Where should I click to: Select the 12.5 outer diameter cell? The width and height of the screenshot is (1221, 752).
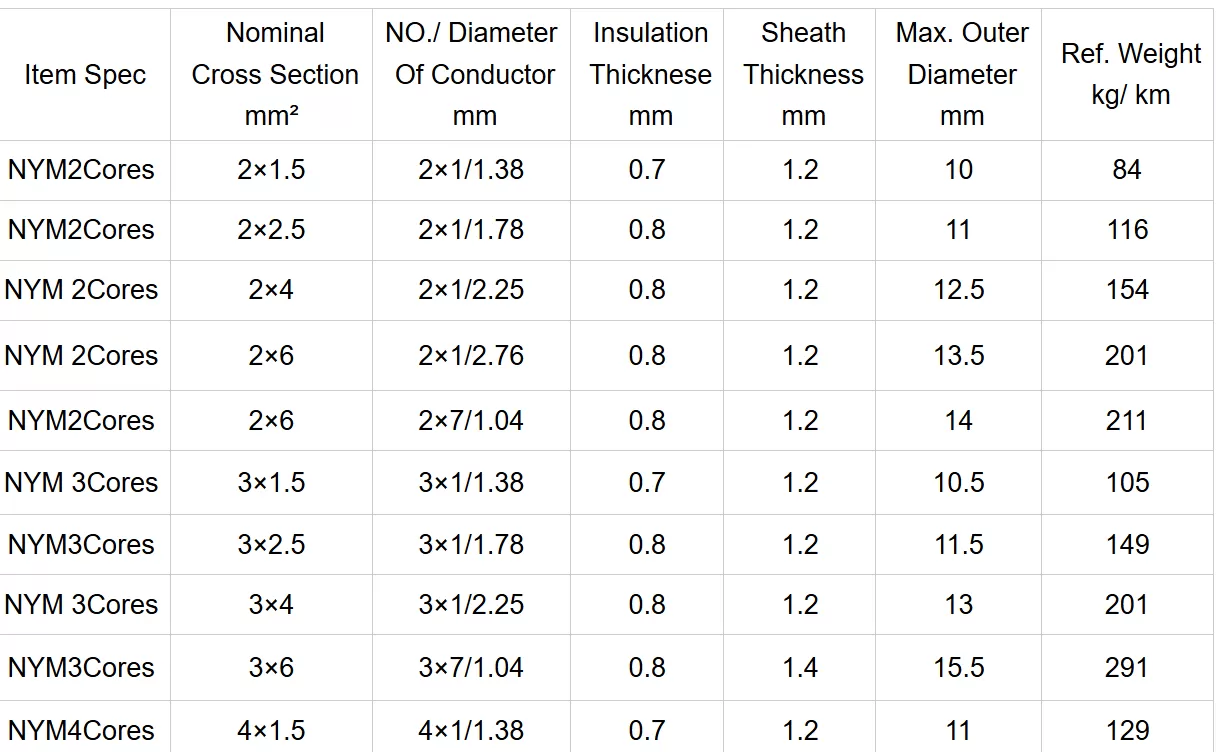click(x=959, y=290)
